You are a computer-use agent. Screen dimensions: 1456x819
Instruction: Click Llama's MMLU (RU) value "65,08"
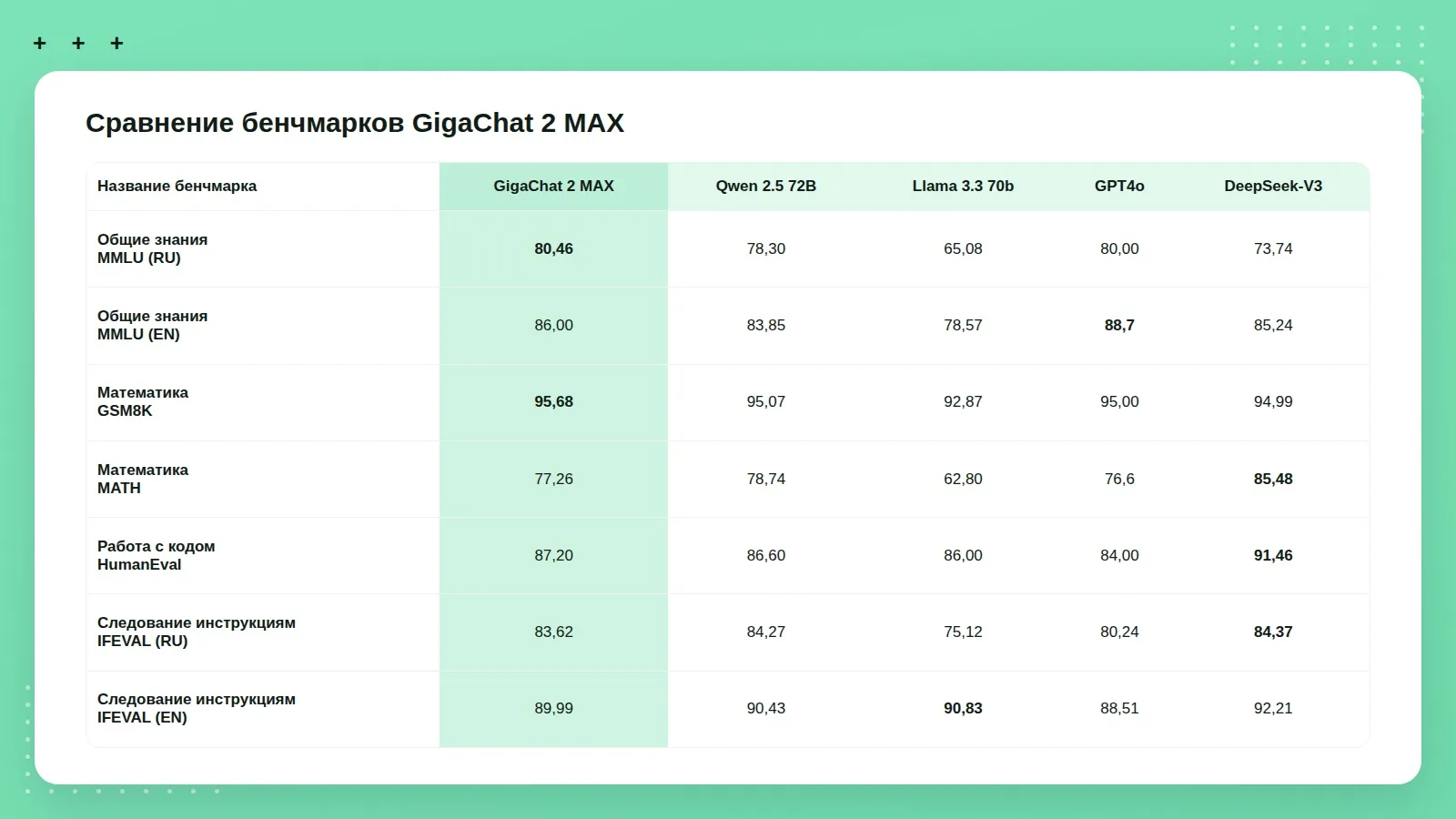[x=963, y=248]
